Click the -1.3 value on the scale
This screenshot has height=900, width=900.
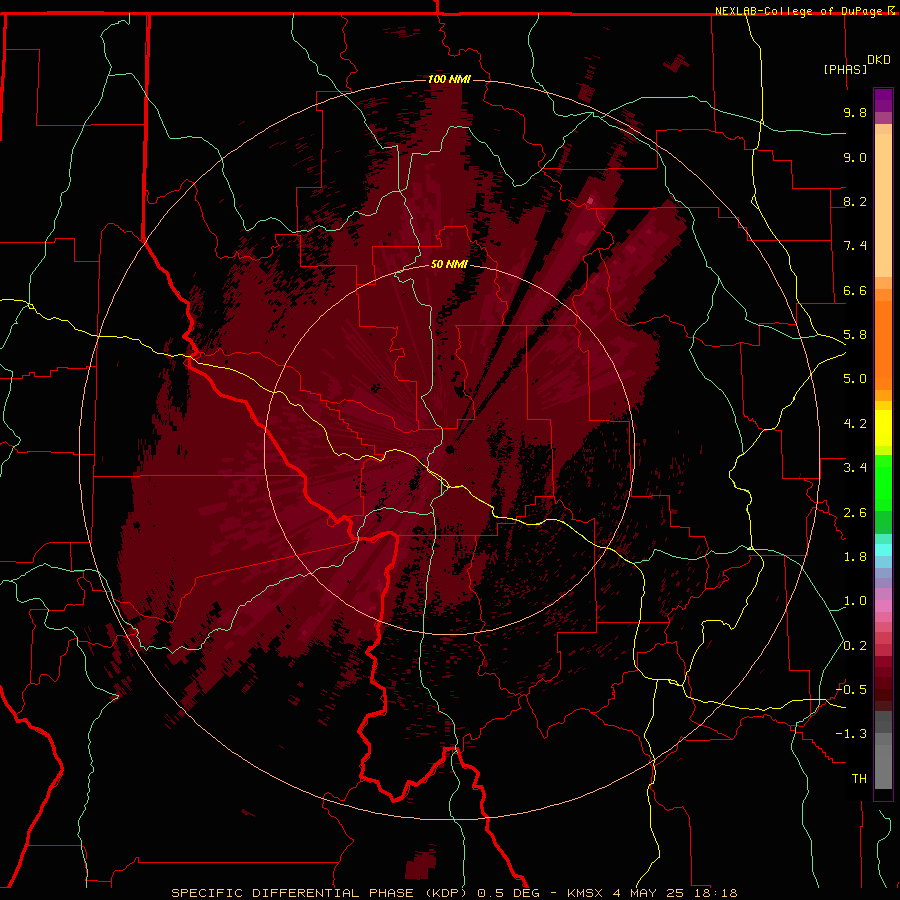(851, 734)
